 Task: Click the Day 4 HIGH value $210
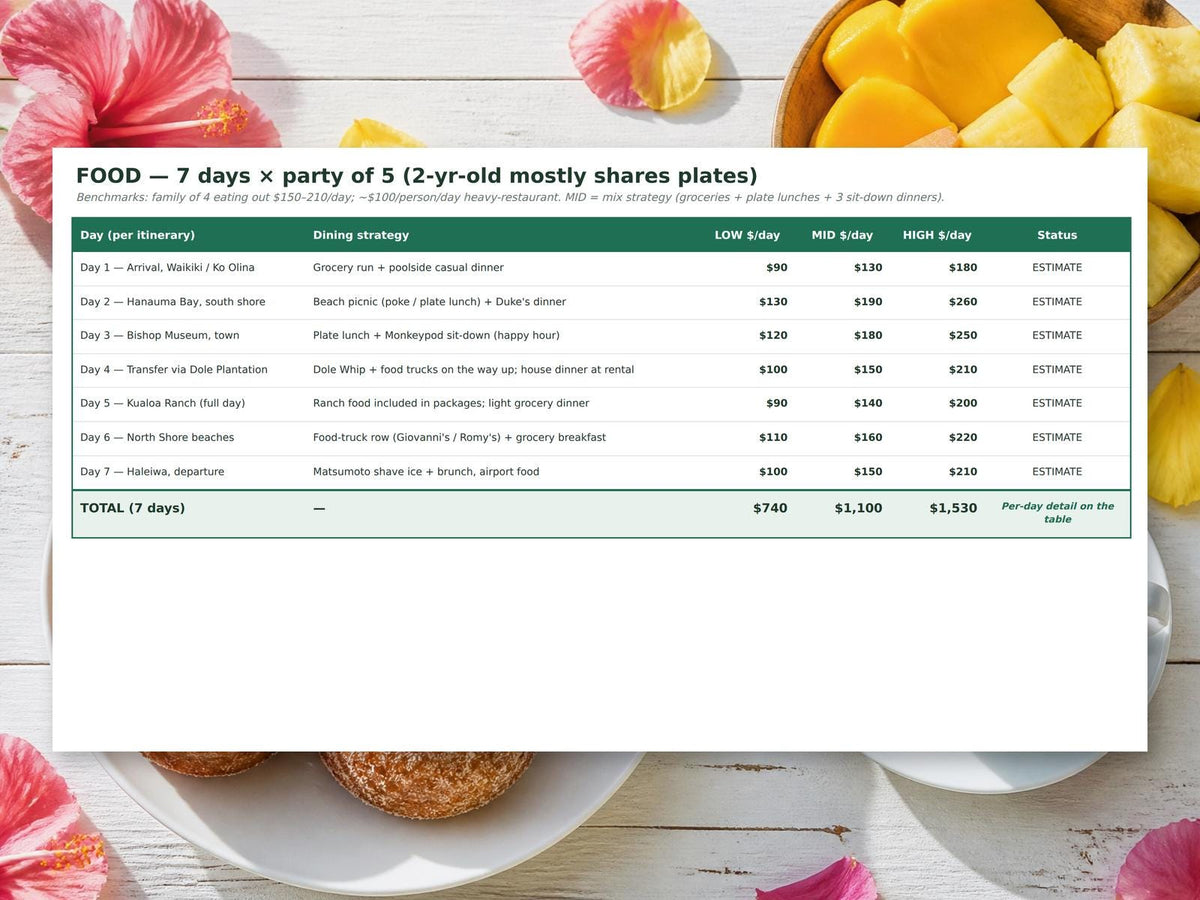click(x=963, y=370)
